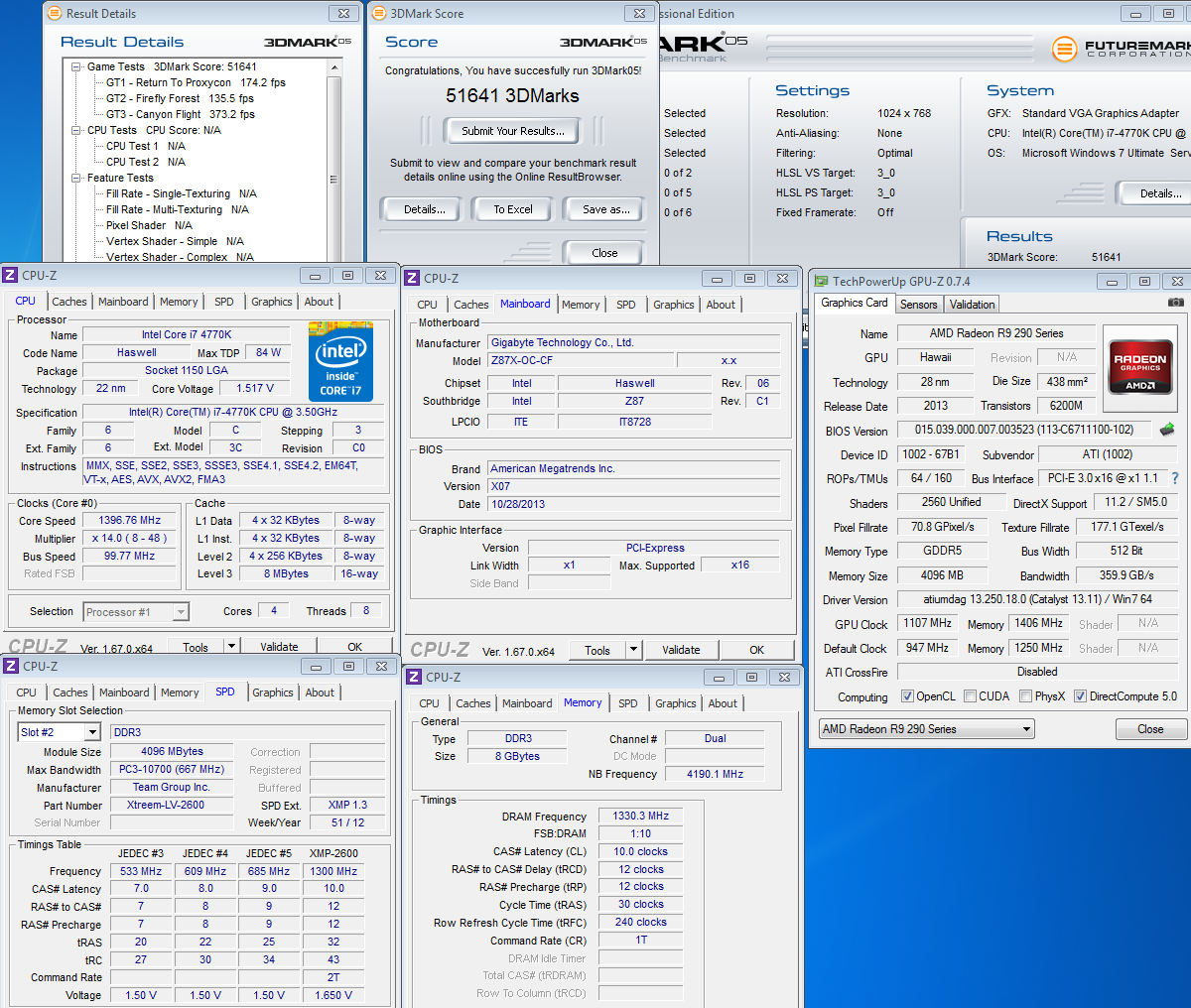This screenshot has width=1191, height=1008.
Task: Toggle the CUDA checkbox
Action: tap(970, 696)
